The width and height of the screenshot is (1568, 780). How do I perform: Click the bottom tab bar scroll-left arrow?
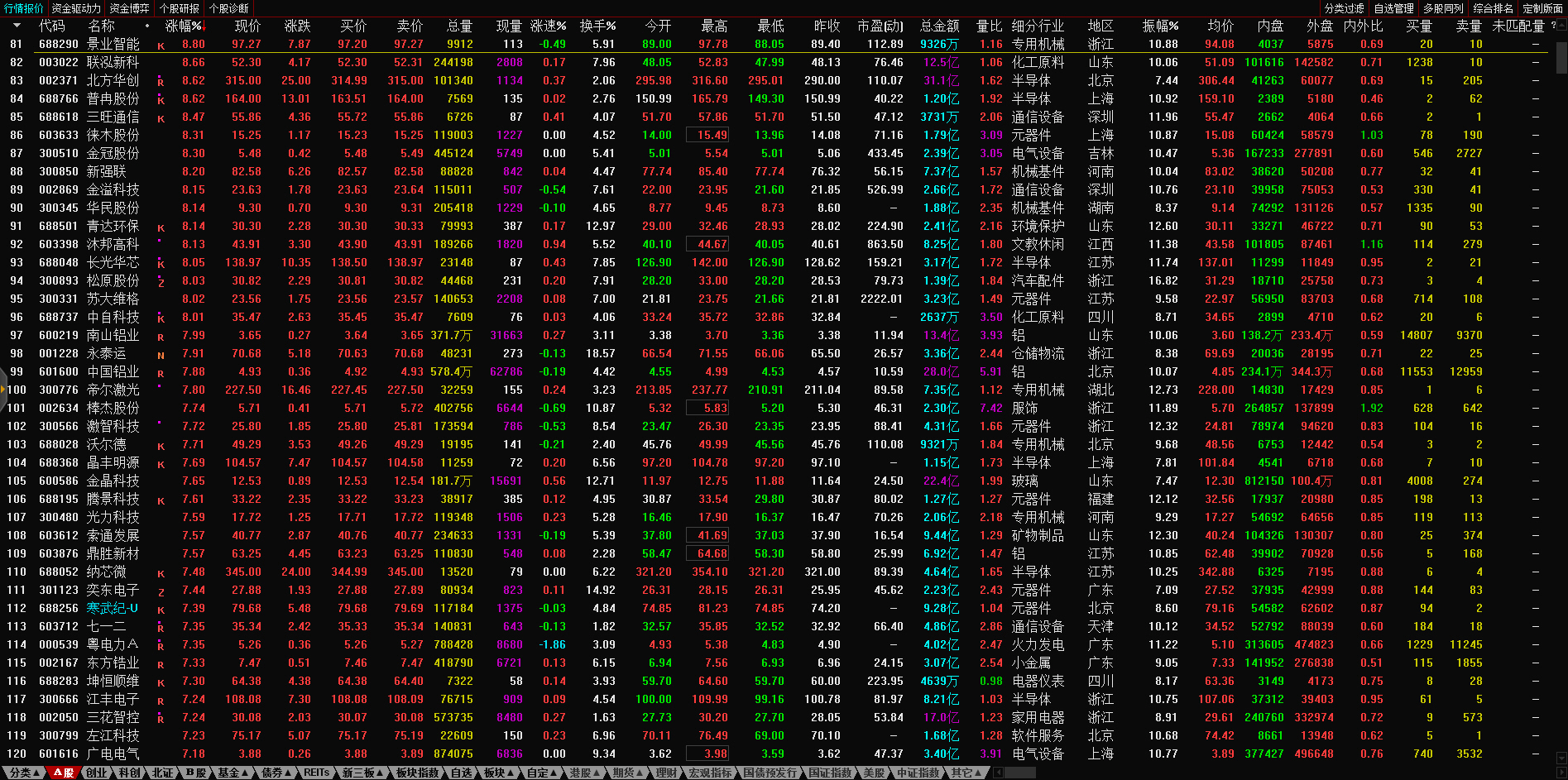click(998, 773)
